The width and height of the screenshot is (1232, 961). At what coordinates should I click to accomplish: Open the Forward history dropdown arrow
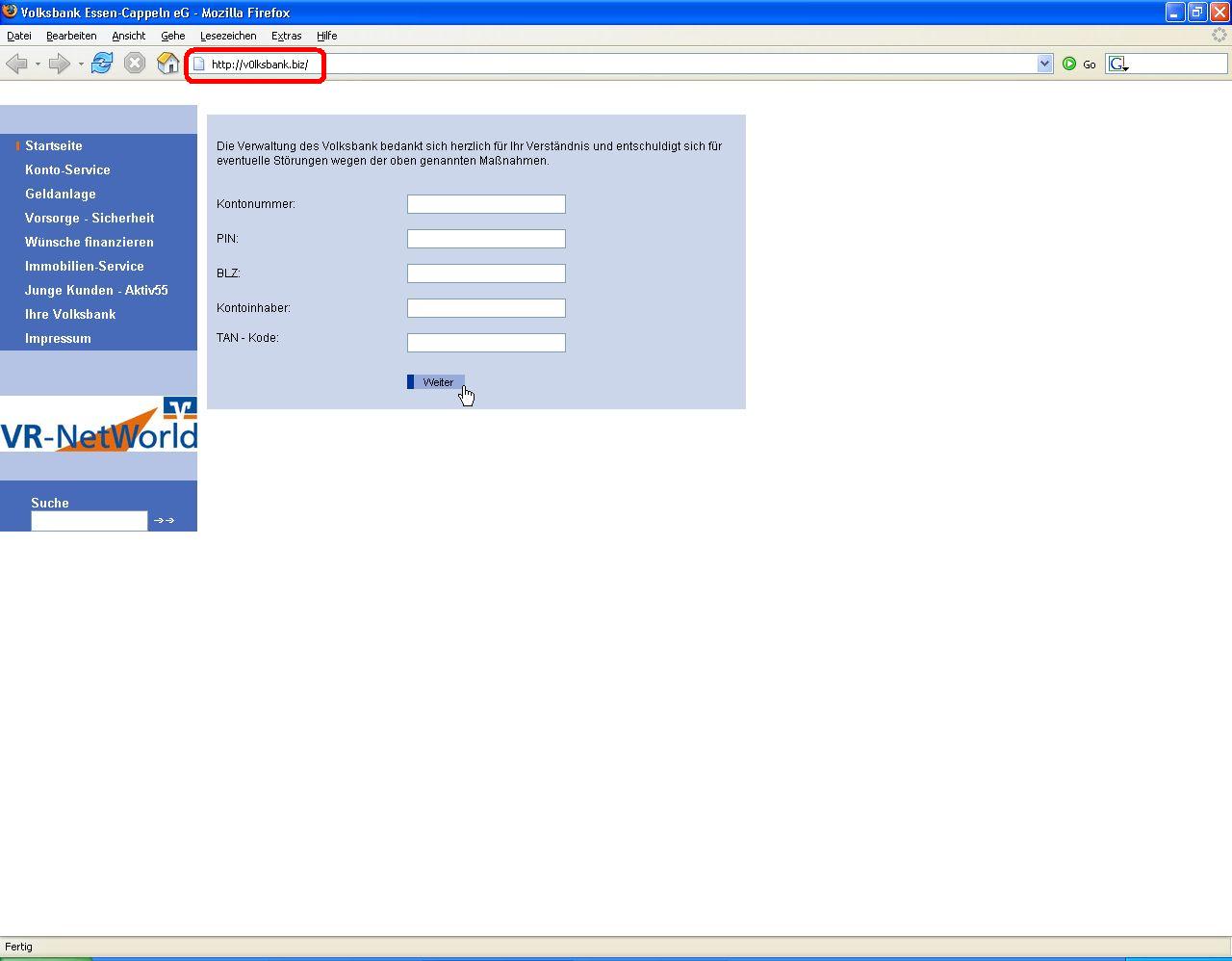[x=81, y=65]
